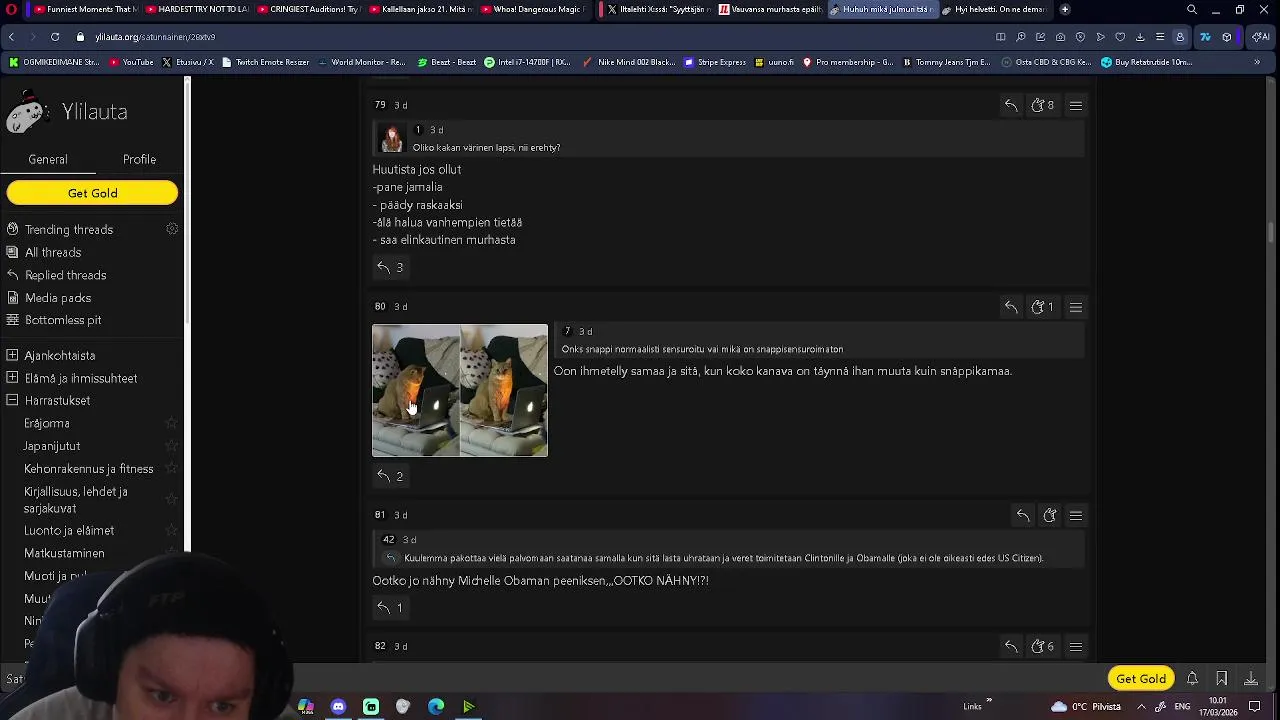1280x720 pixels.
Task: Reply to post 82 using the arrow icon
Action: click(x=1011, y=646)
